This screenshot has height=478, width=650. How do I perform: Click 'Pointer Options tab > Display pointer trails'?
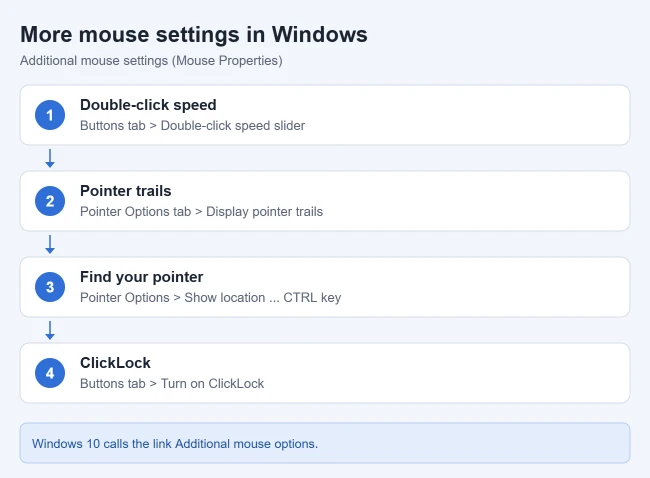tap(201, 211)
